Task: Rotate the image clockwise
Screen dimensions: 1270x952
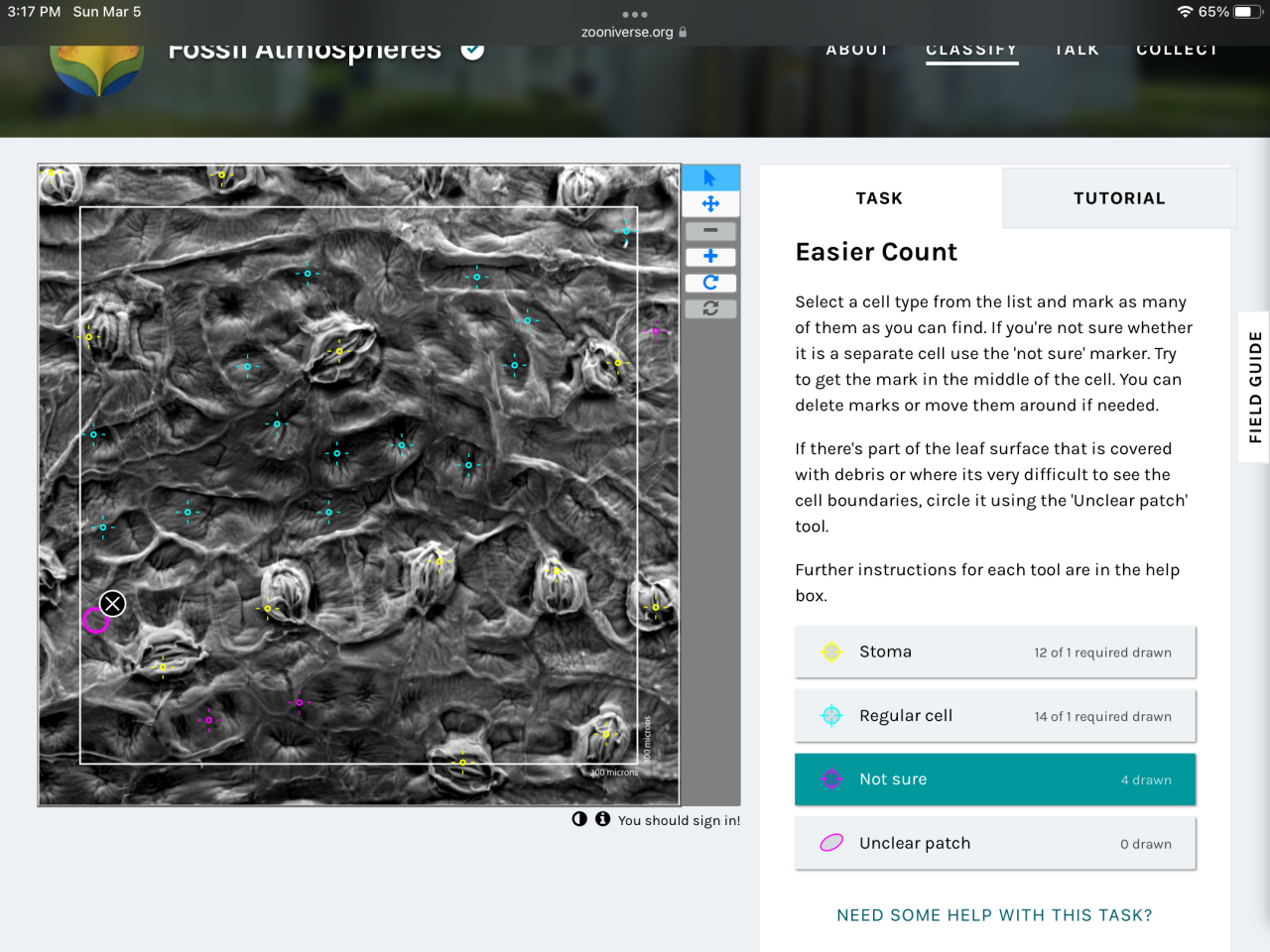Action: pos(710,283)
